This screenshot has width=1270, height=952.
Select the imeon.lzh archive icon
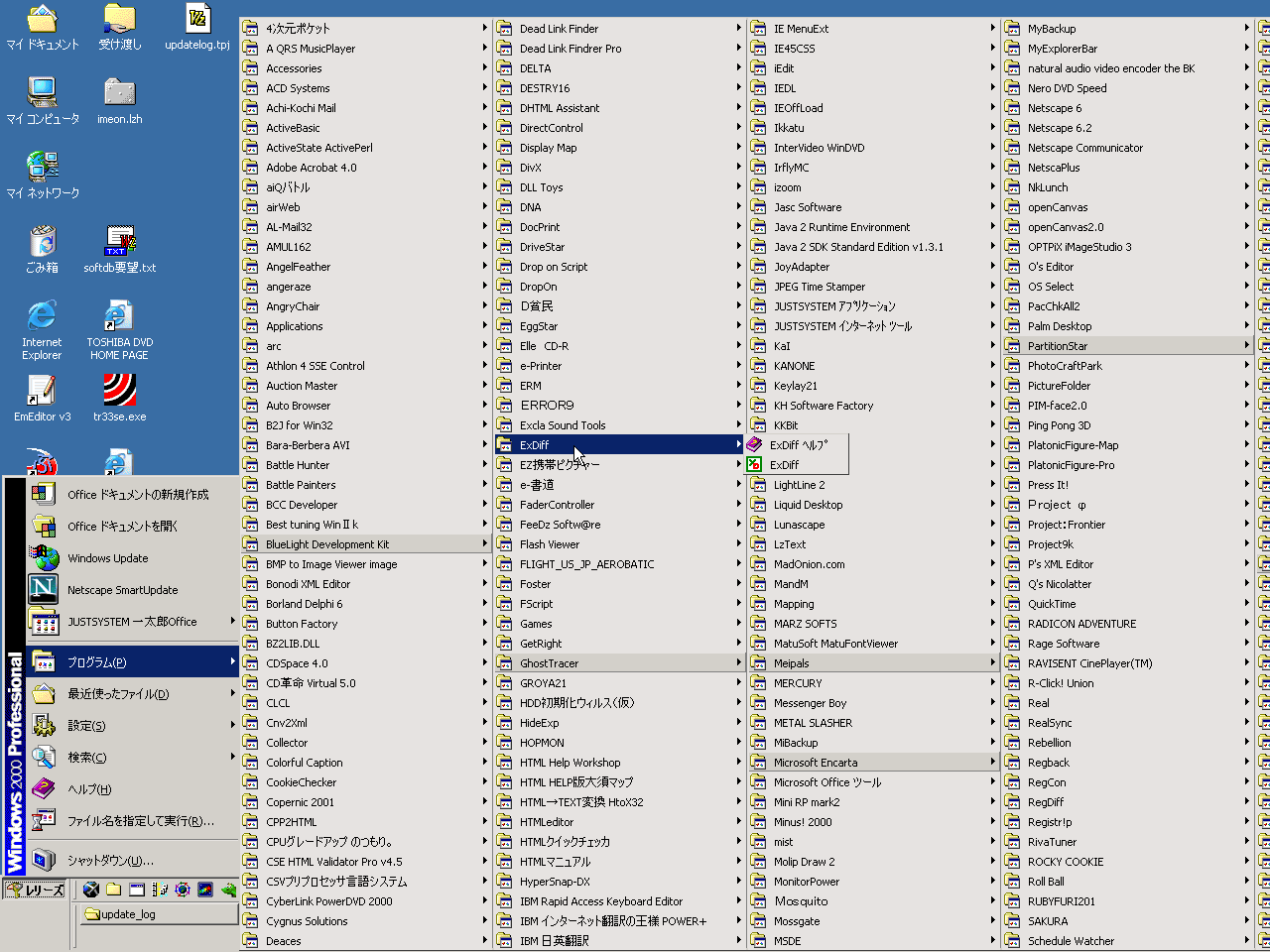119,100
